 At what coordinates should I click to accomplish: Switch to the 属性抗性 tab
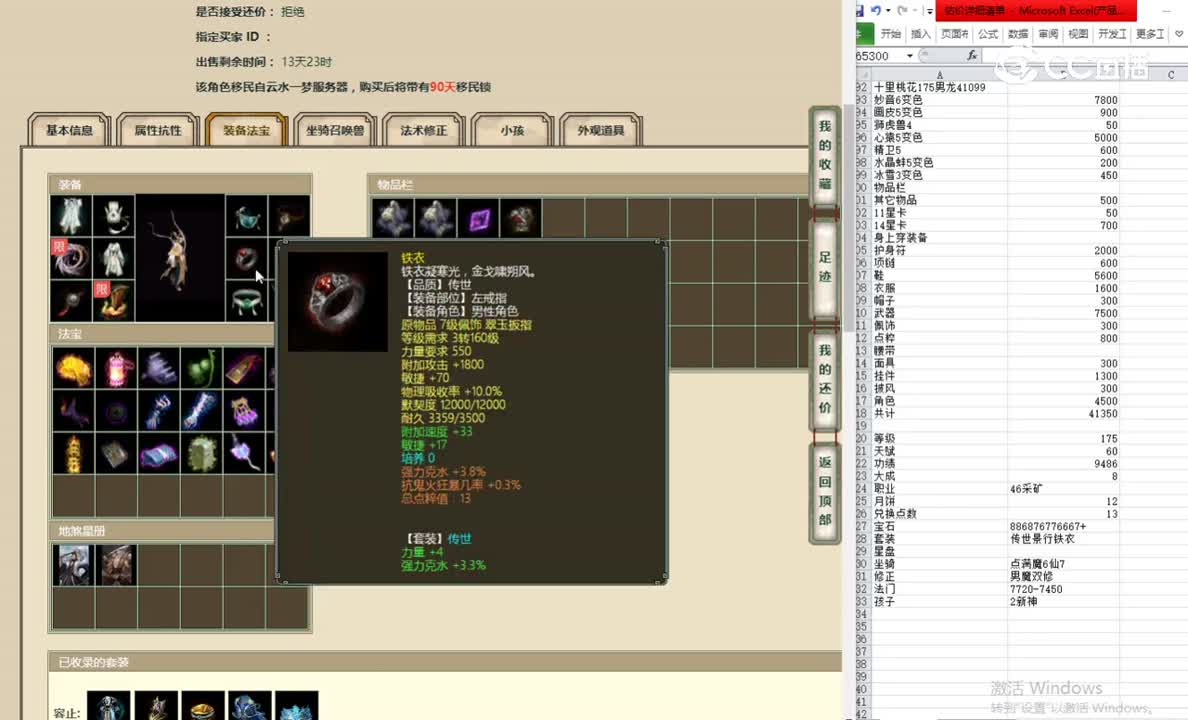pos(158,130)
